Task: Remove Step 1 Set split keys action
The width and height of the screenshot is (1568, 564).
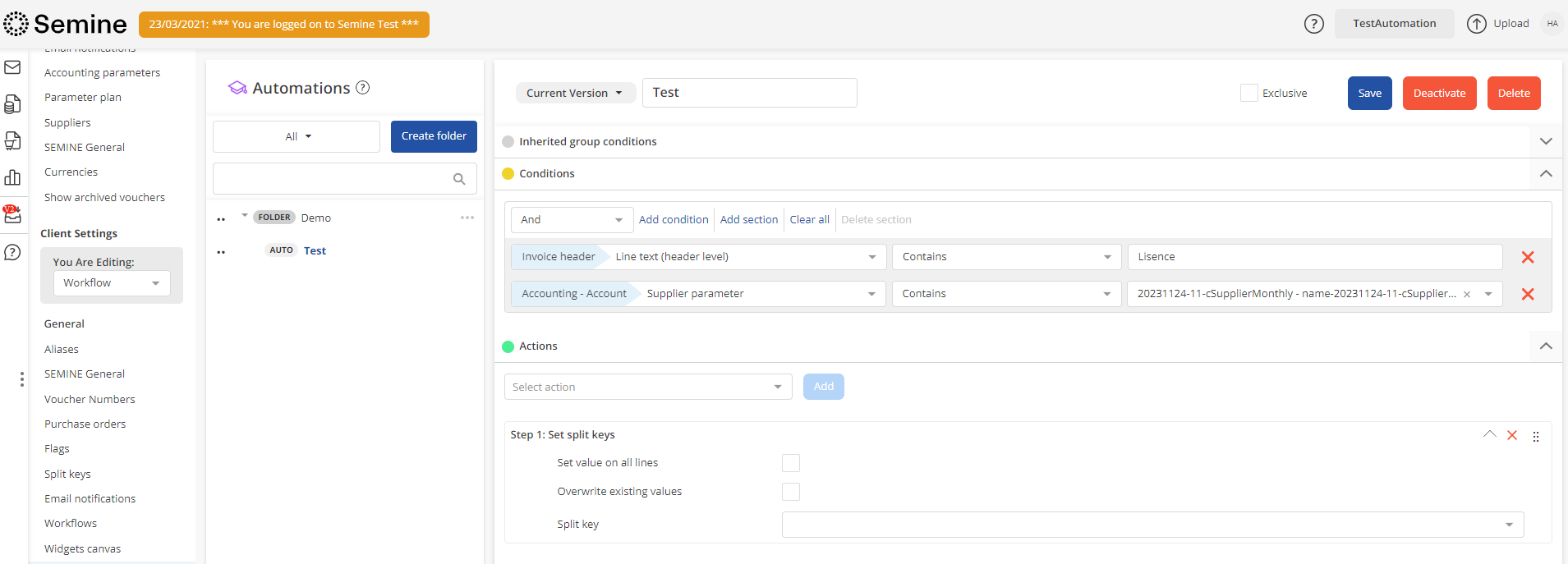Action: (1511, 435)
